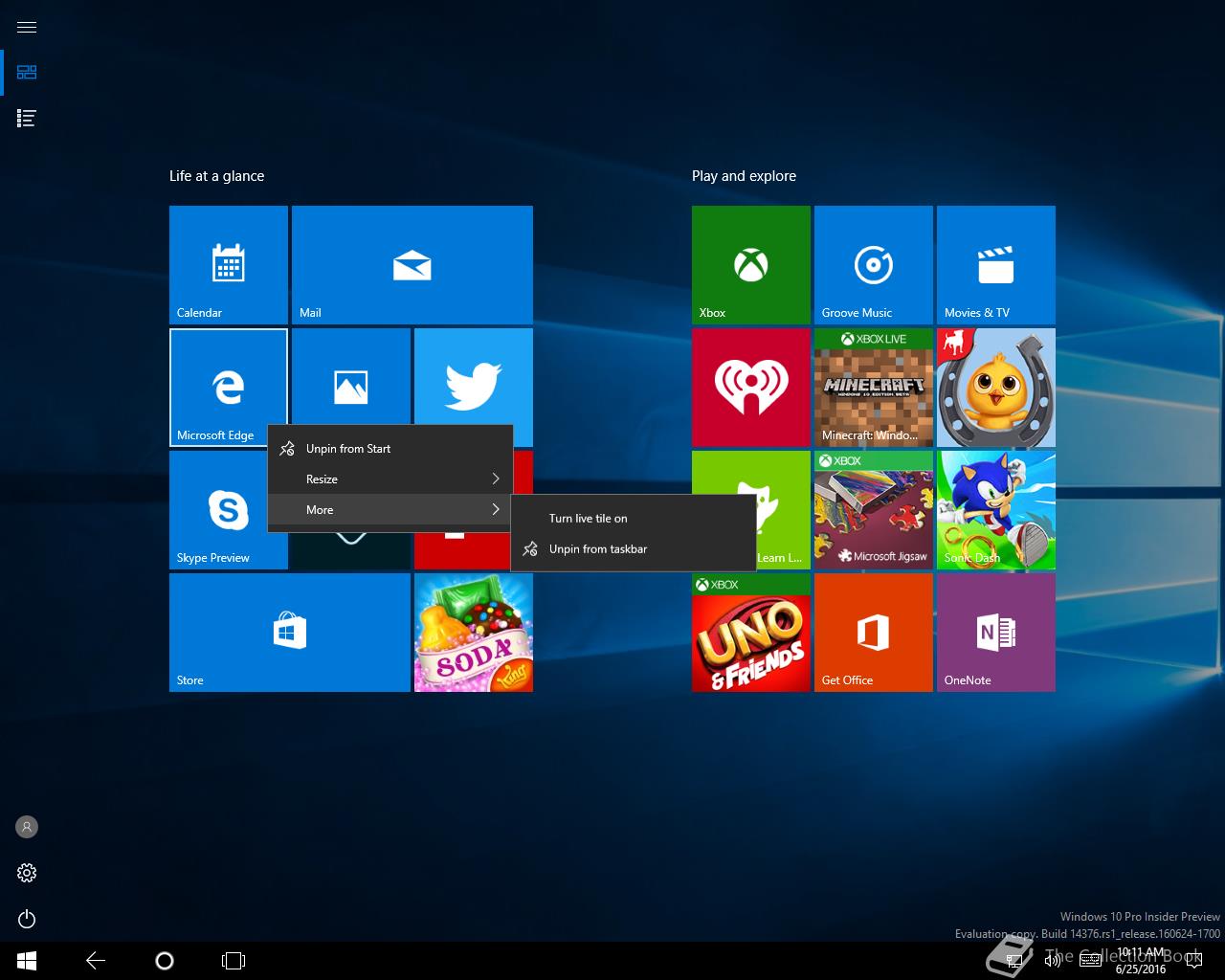Open the Photos tile
Screen dimensions: 1225x980
coord(351,377)
